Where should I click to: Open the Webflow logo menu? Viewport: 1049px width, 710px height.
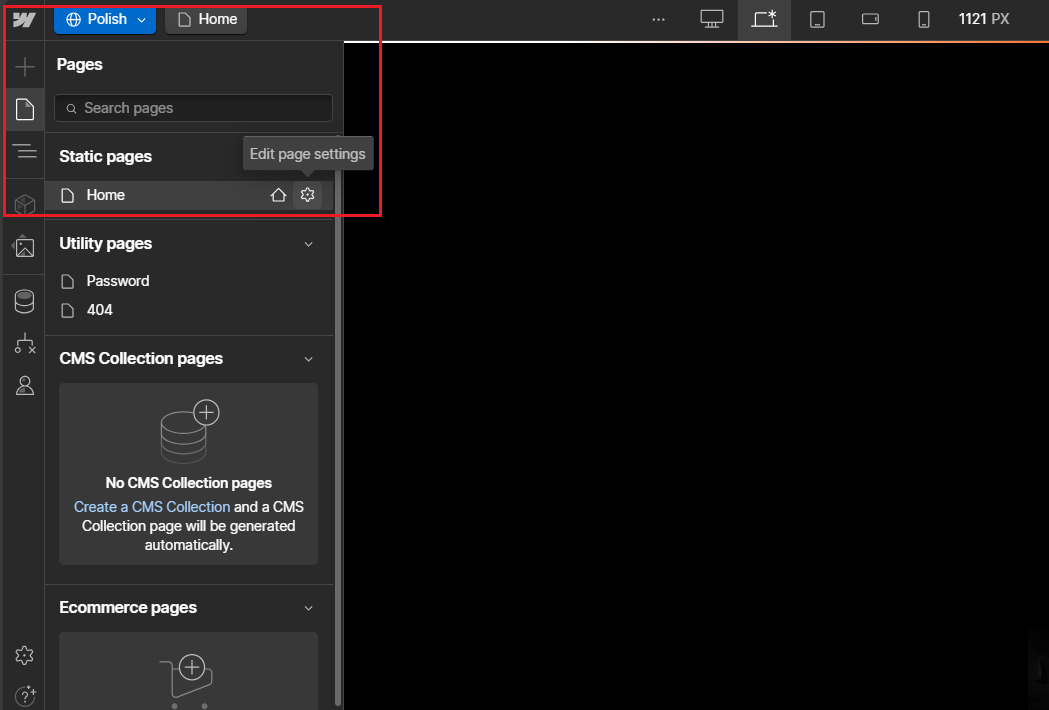24,19
